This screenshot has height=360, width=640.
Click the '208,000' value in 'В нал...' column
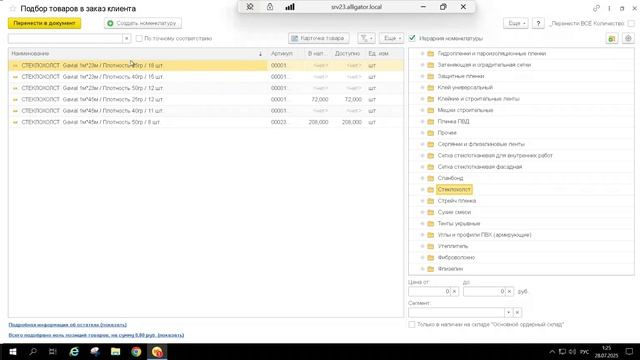318,122
